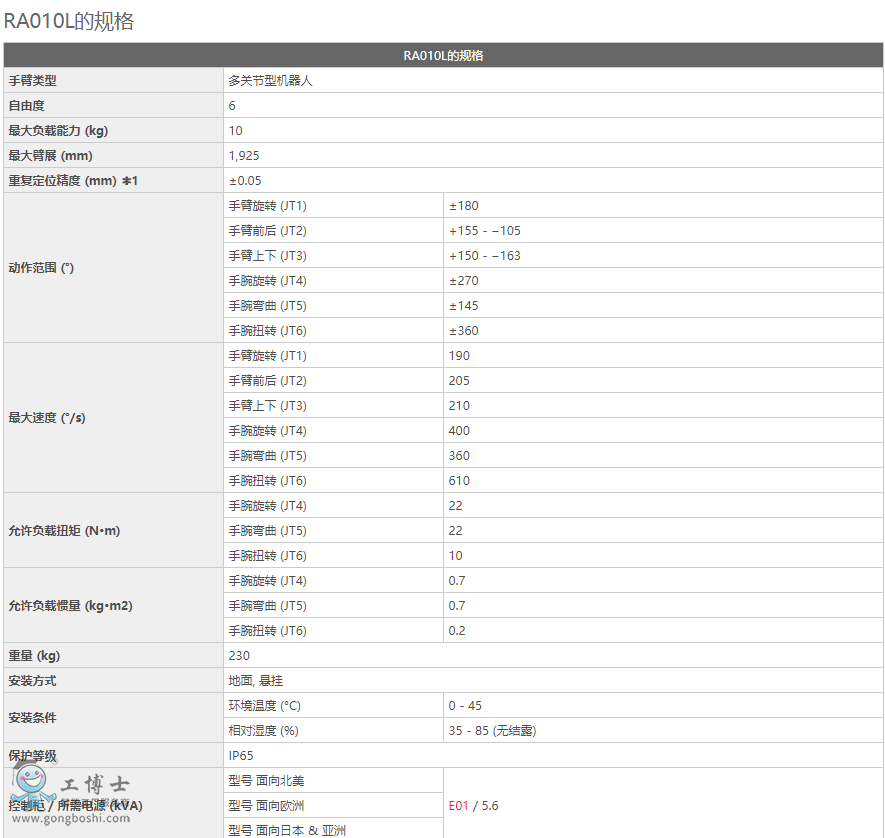Screen dimensions: 885x838
Task: Click the 动作范围 (°) category cell
Action: coord(42,268)
